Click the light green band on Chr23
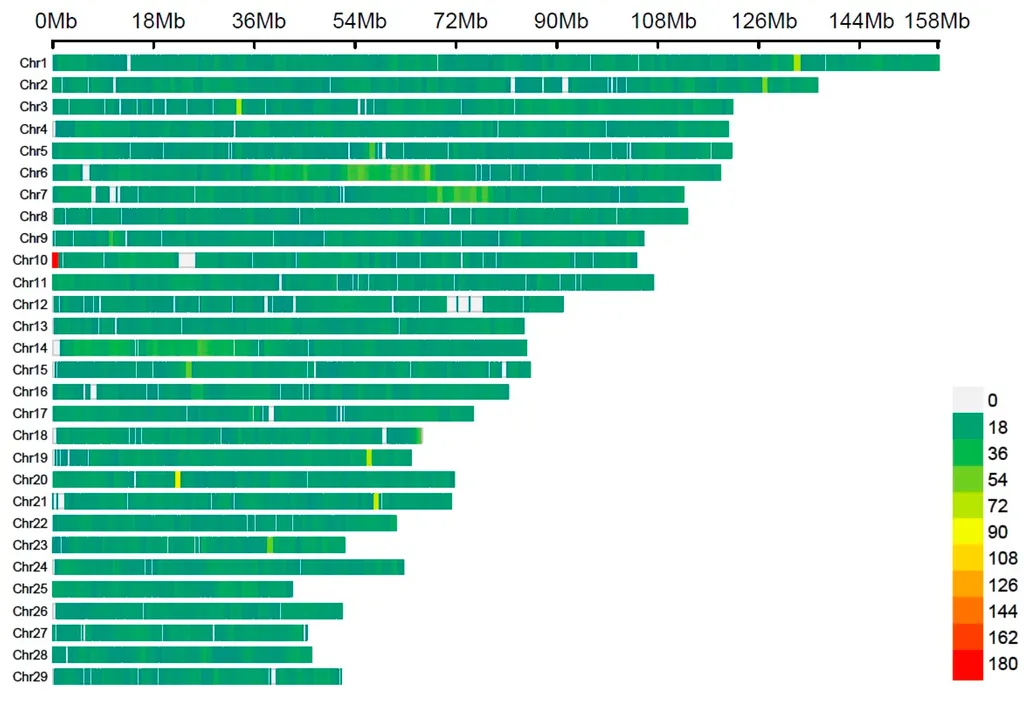The width and height of the screenshot is (1024, 703). 270,545
